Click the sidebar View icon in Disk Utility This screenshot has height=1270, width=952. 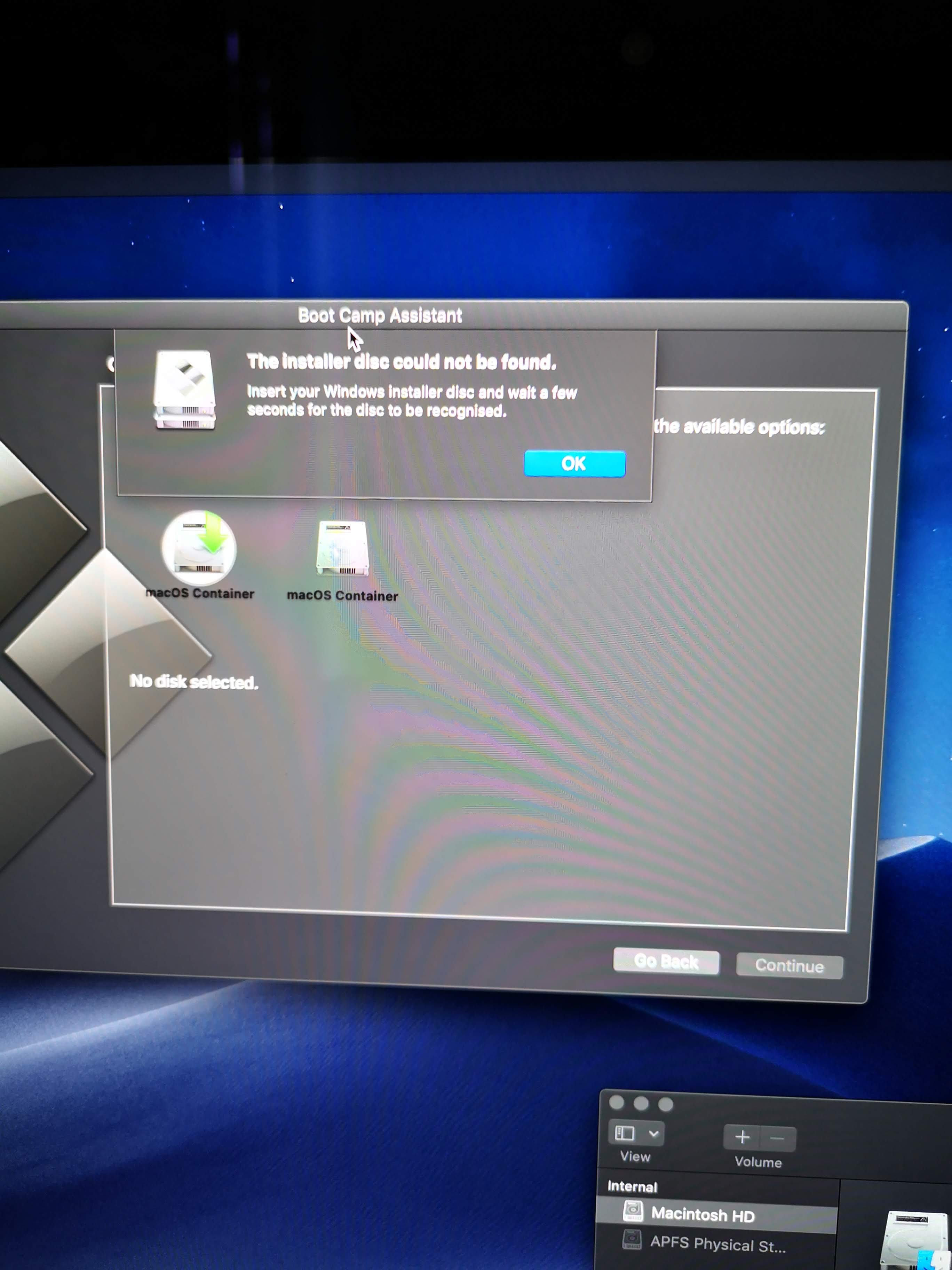click(x=624, y=1133)
